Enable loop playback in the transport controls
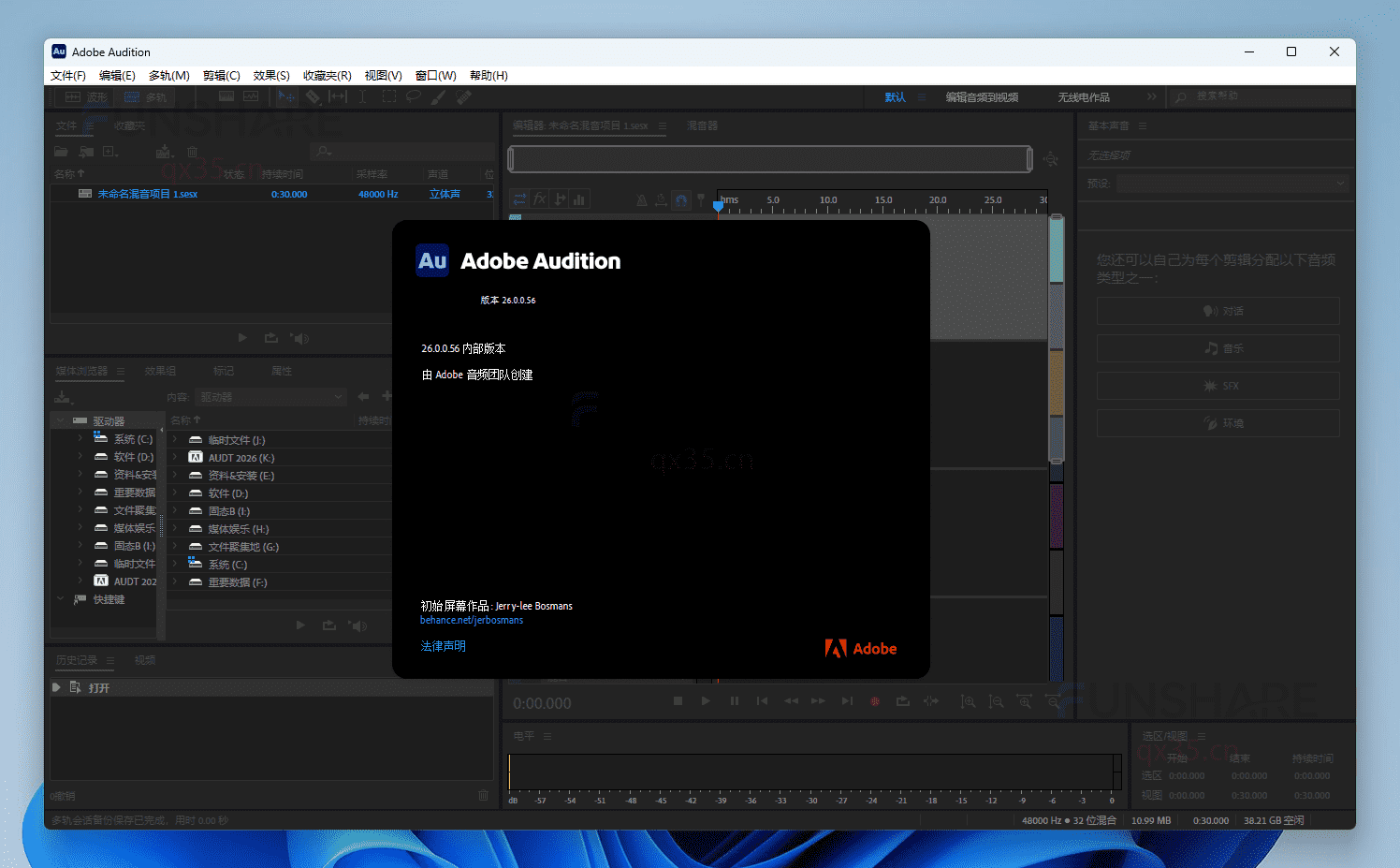Viewport: 1400px width, 868px height. (x=902, y=700)
